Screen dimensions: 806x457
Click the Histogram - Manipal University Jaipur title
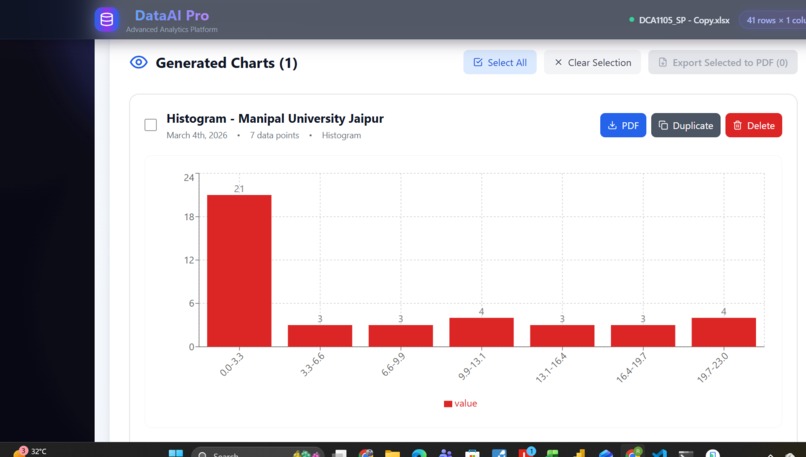(275, 118)
